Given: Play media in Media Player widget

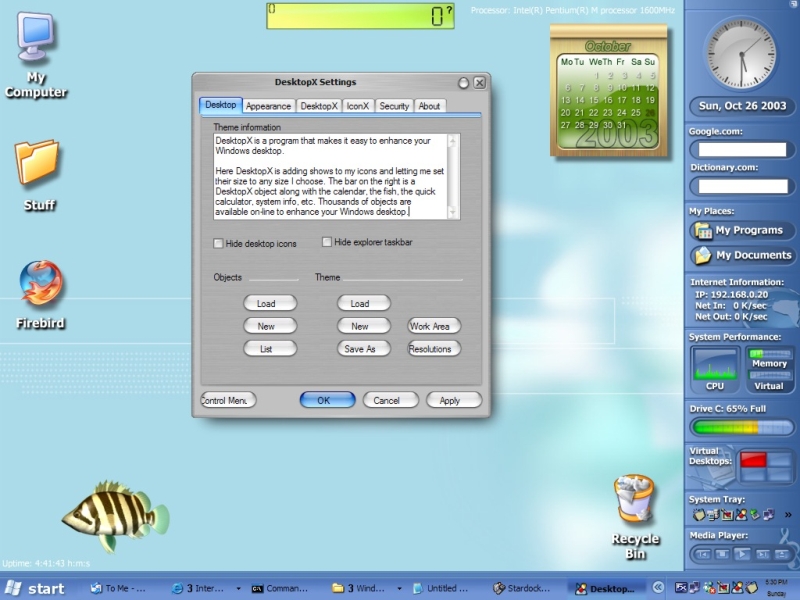Looking at the screenshot, I should (742, 554).
